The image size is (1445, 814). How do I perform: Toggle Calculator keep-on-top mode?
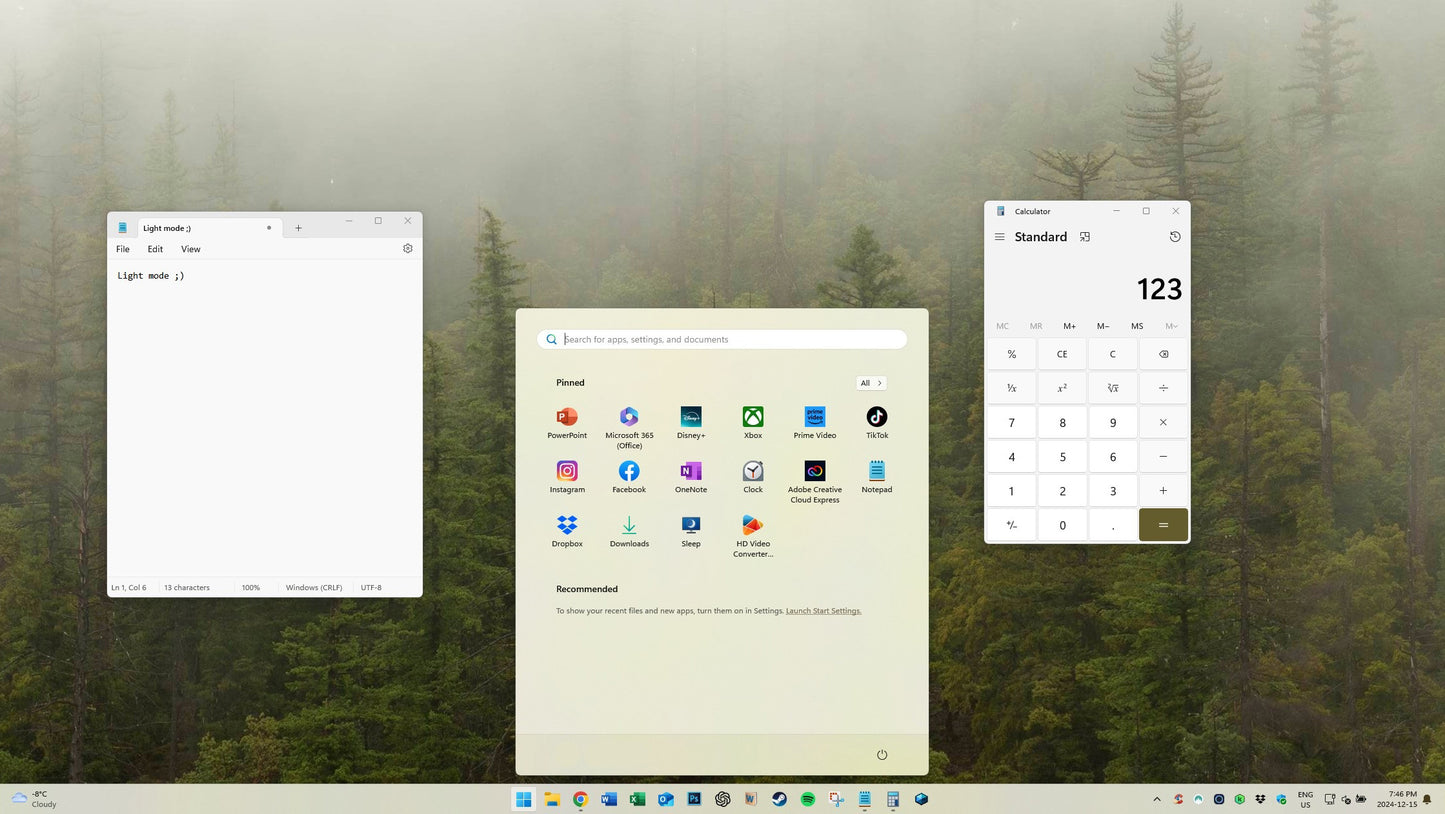tap(1085, 237)
